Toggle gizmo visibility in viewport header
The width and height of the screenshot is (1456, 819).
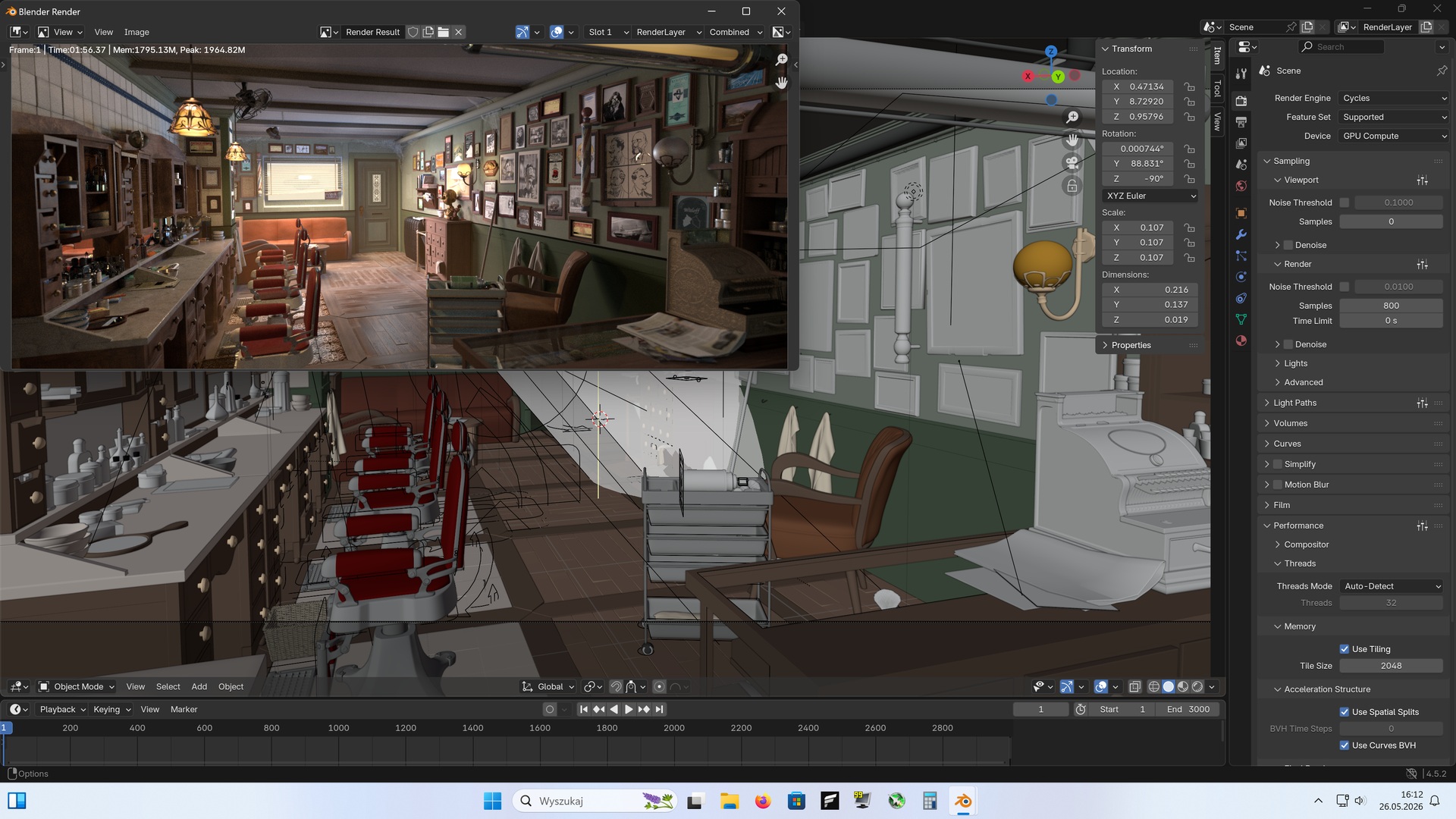[x=1066, y=687]
